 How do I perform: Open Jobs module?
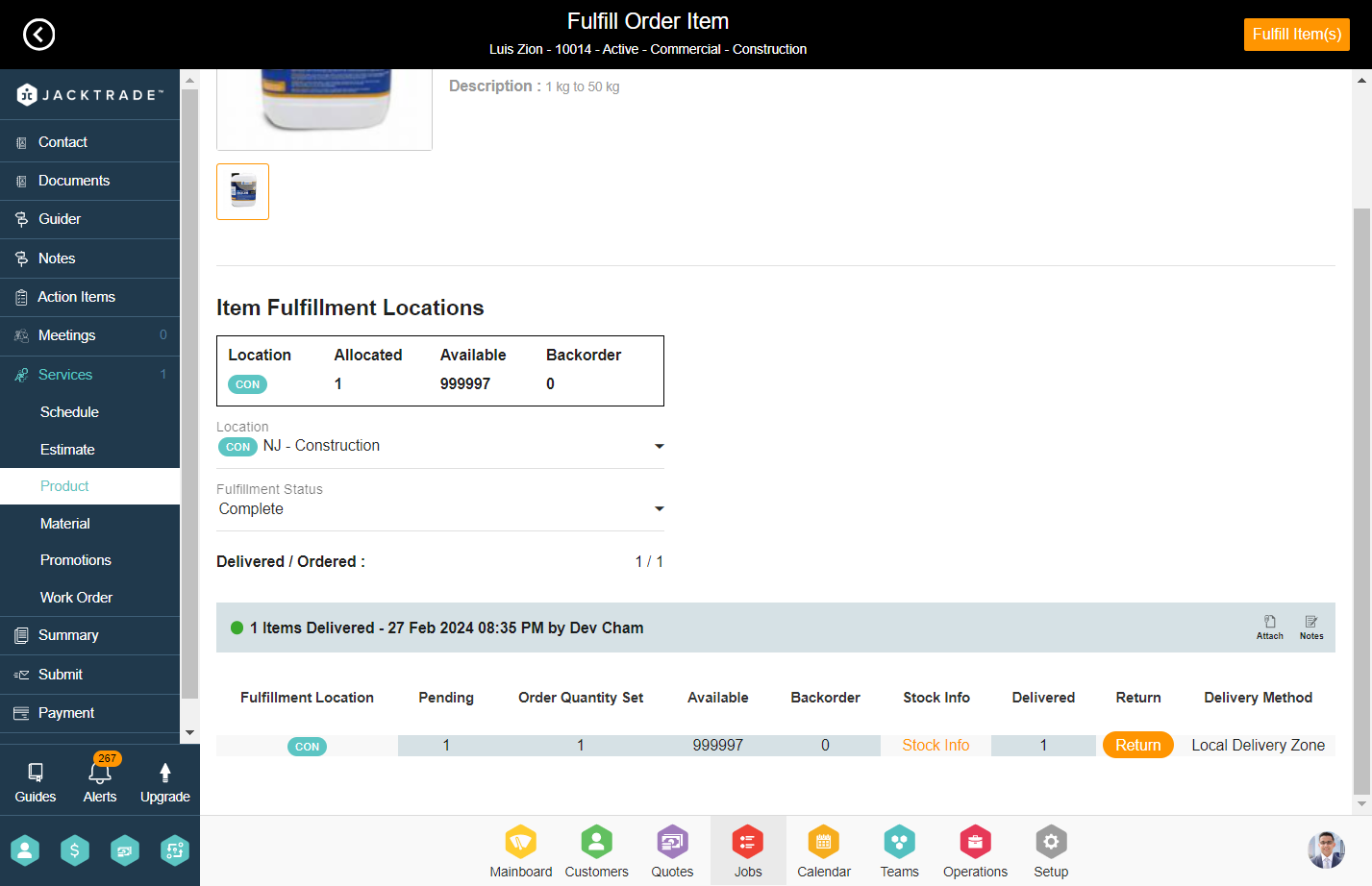(x=748, y=851)
